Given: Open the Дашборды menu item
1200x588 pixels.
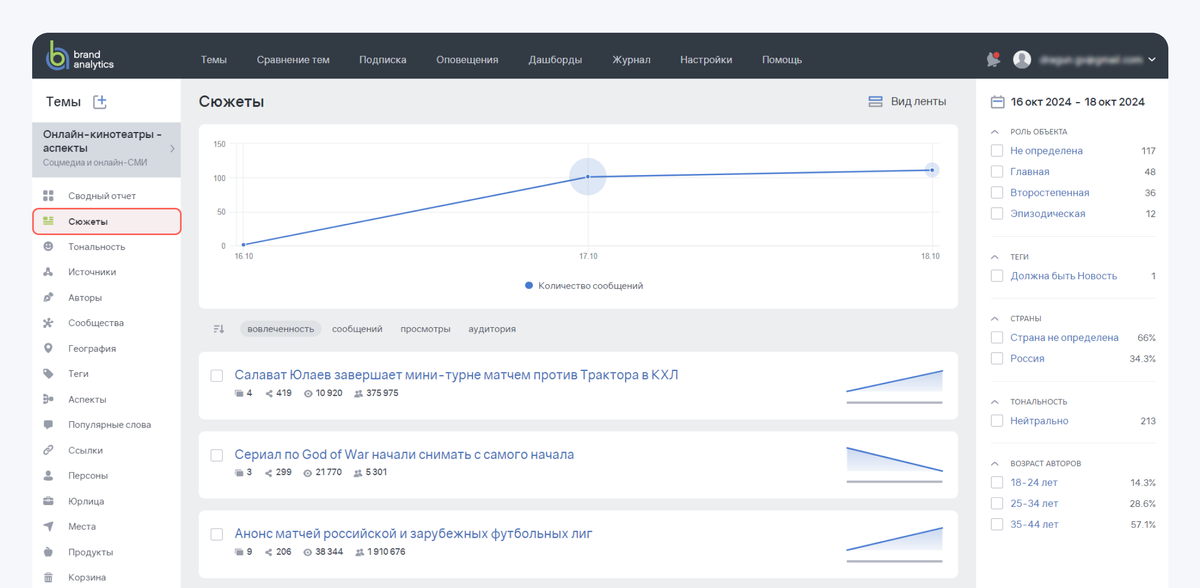Looking at the screenshot, I should pos(555,60).
